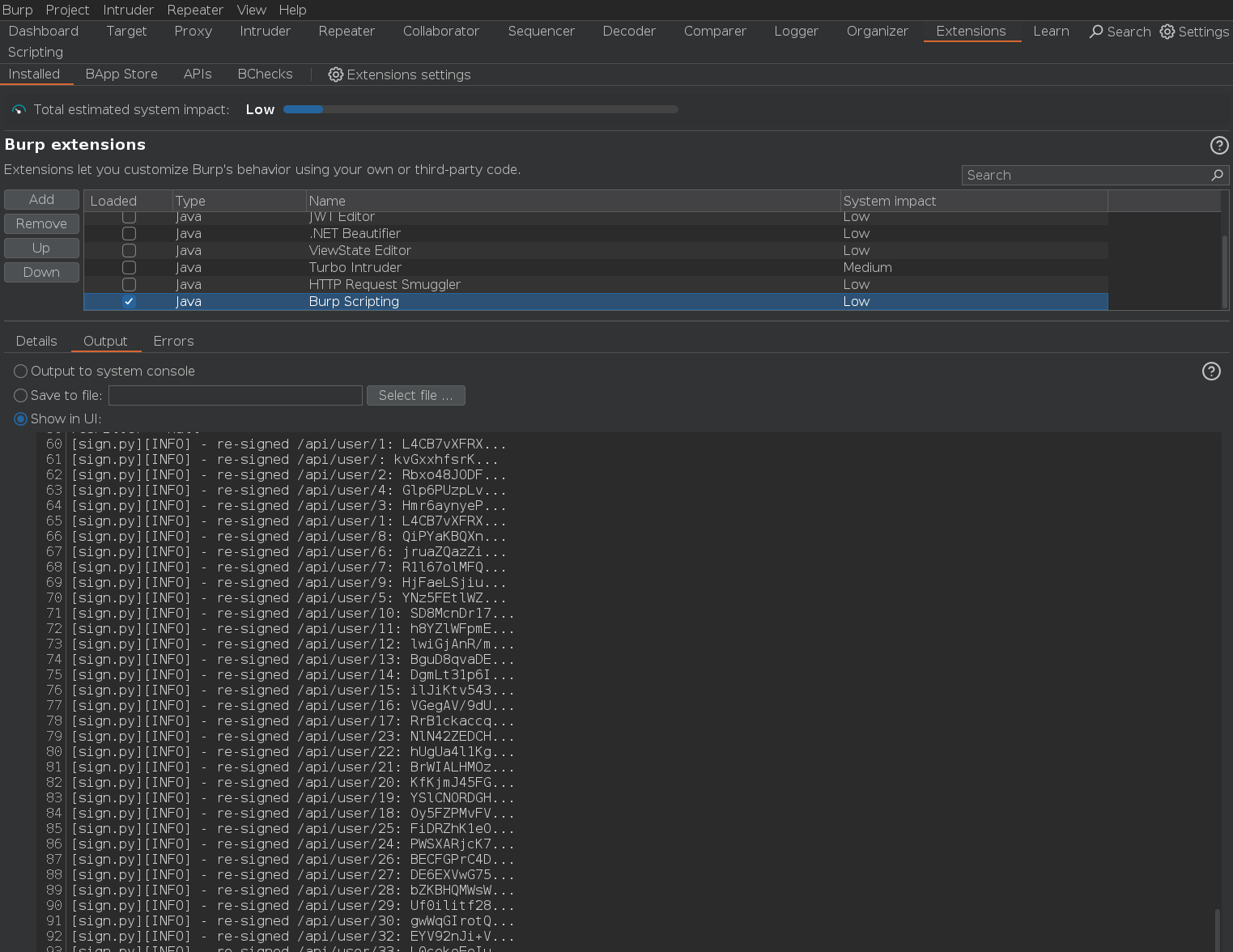Open the Decoder tab

[x=629, y=32]
